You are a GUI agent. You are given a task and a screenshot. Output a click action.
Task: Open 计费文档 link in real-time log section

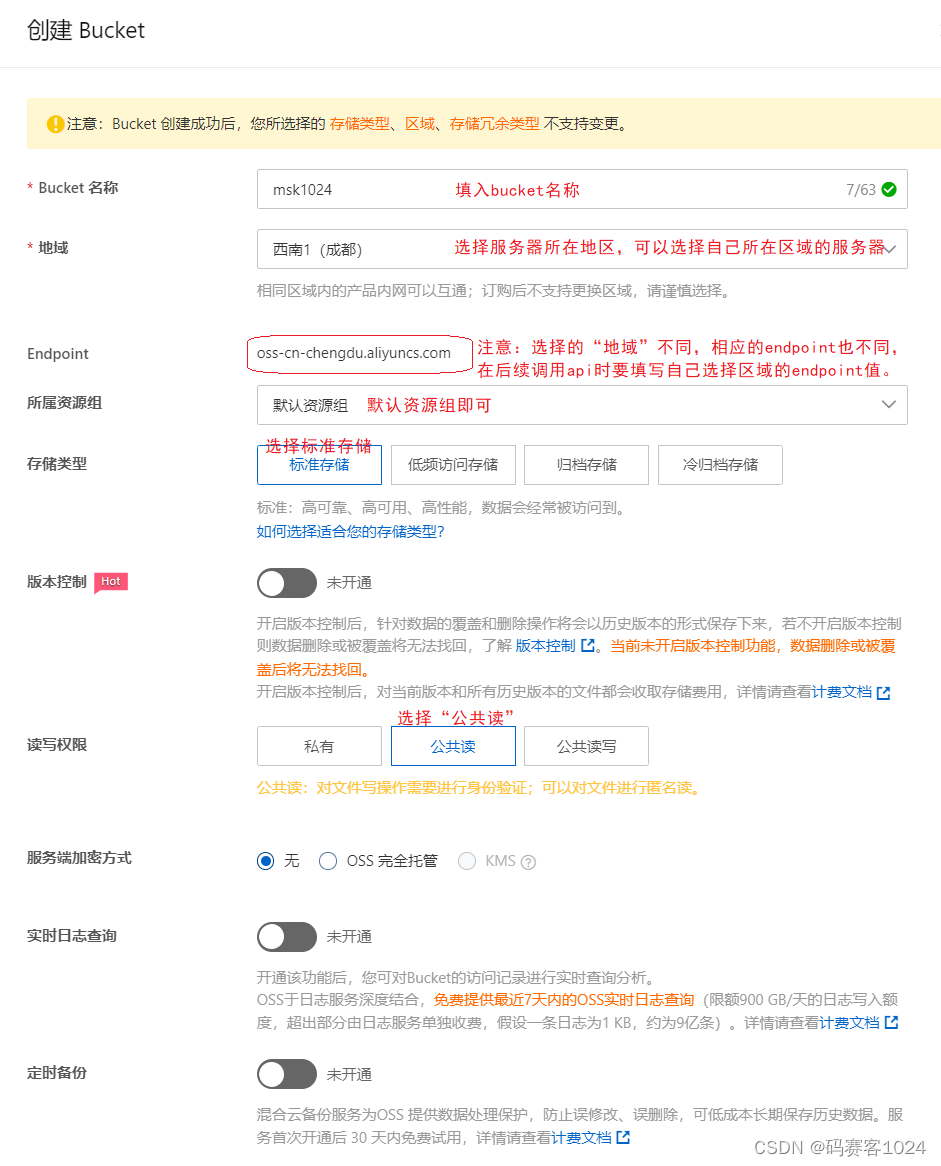(849, 1022)
